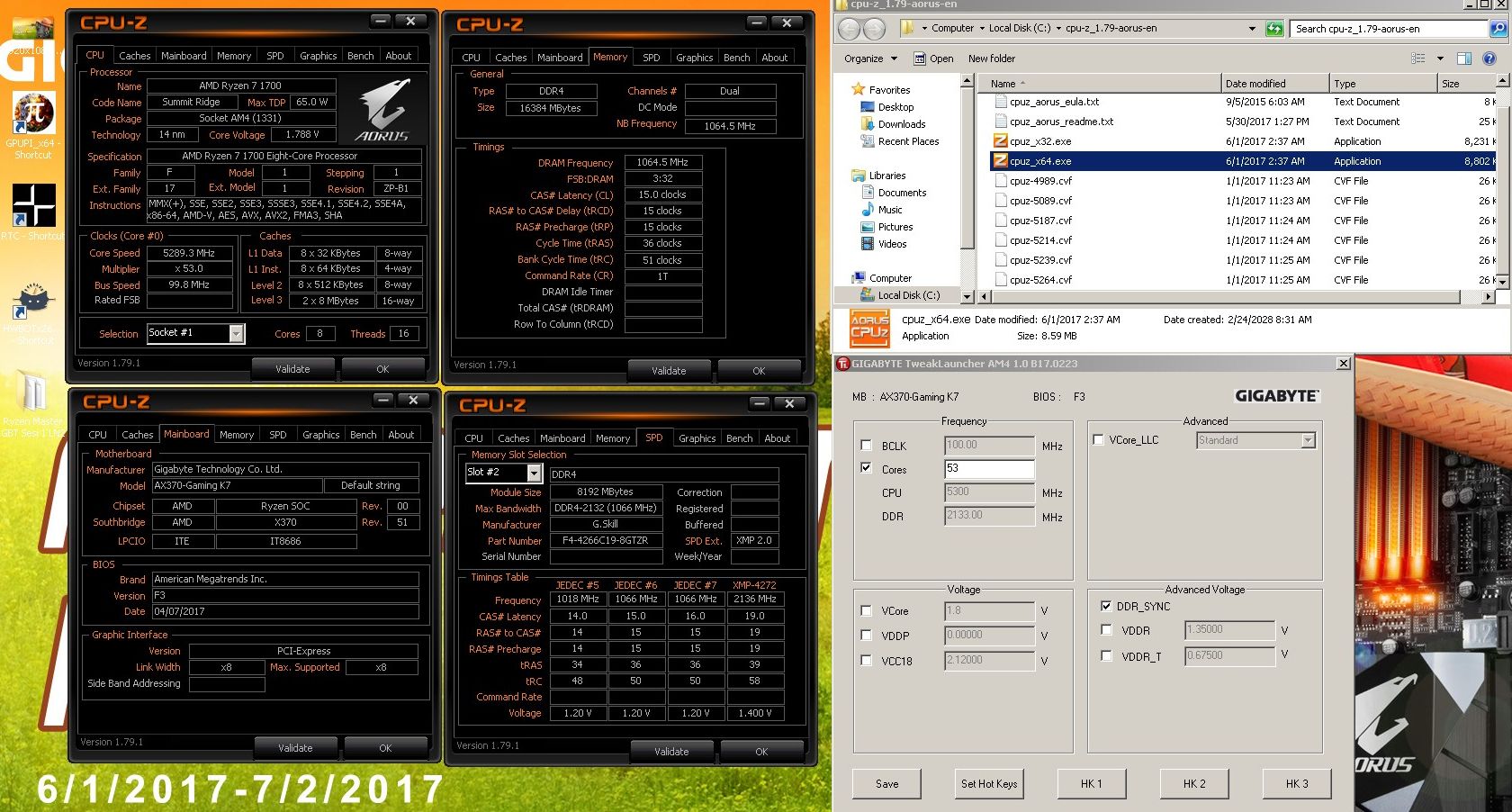The image size is (1512, 812).
Task: Enable the VCore_LLC checkbox
Action: tap(1098, 440)
